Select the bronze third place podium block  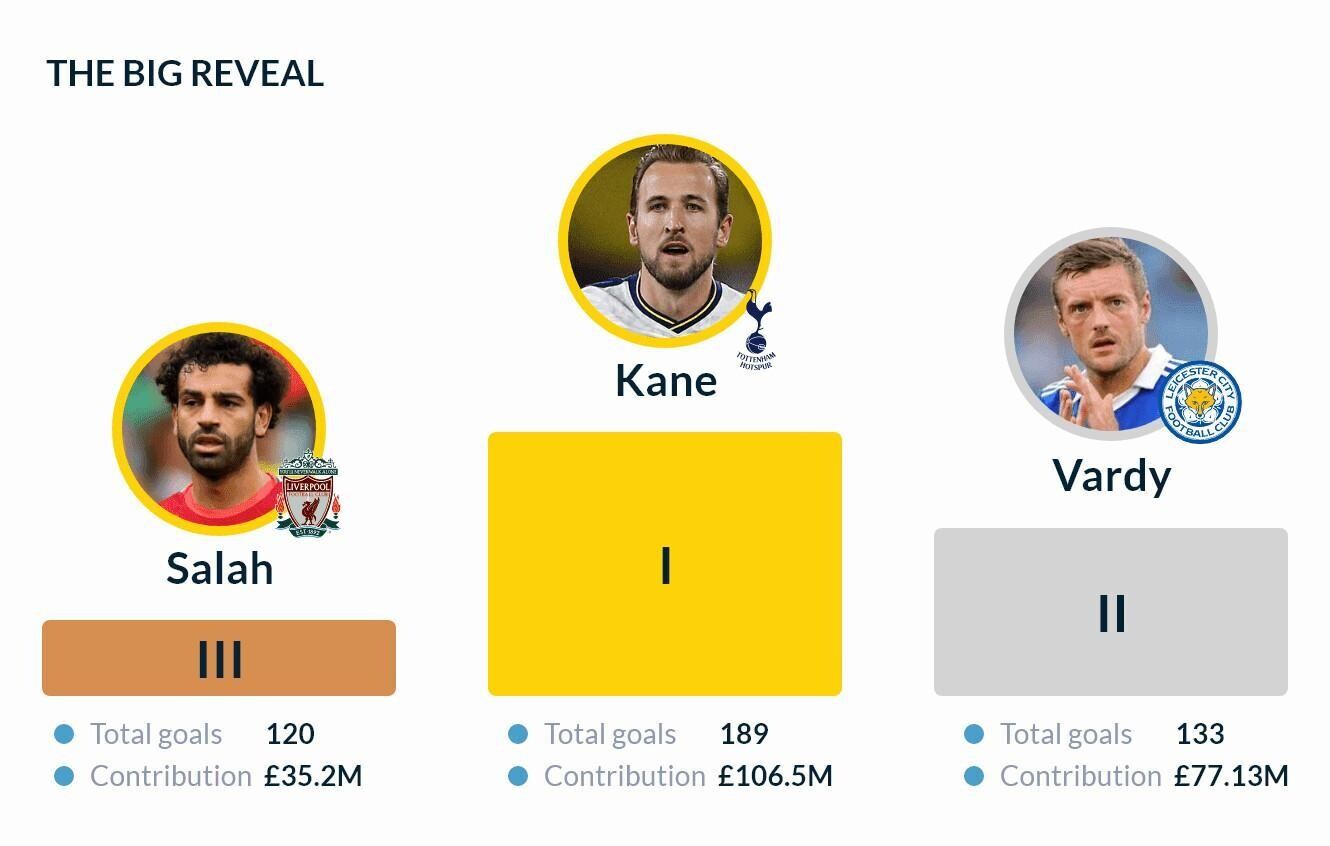(219, 658)
